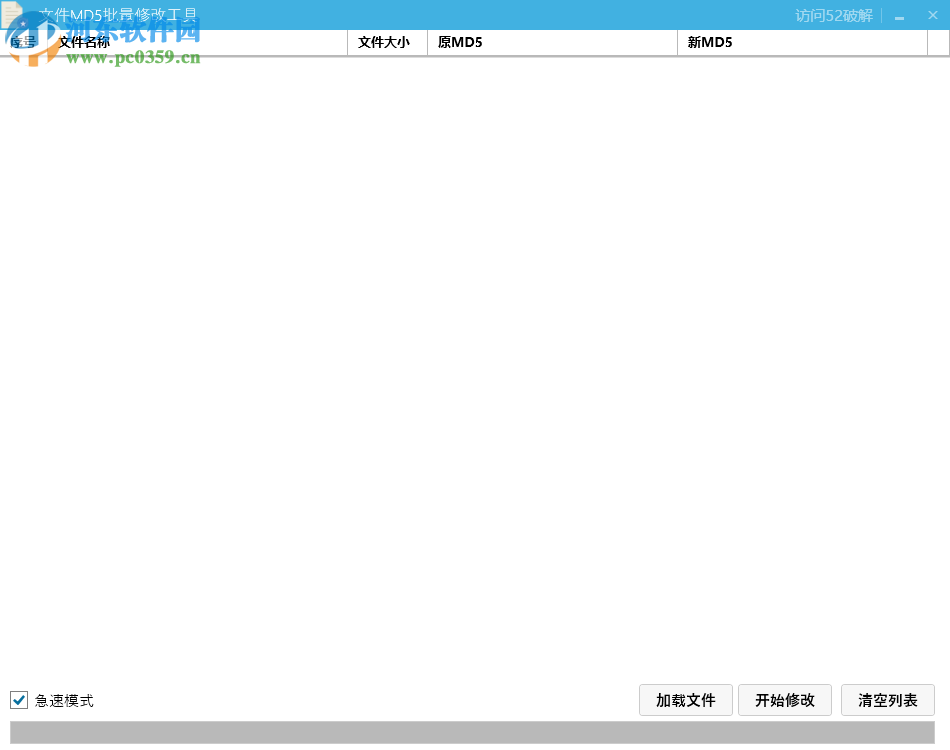
Task: Uncheck the "急速模式" checkbox
Action: (18, 700)
